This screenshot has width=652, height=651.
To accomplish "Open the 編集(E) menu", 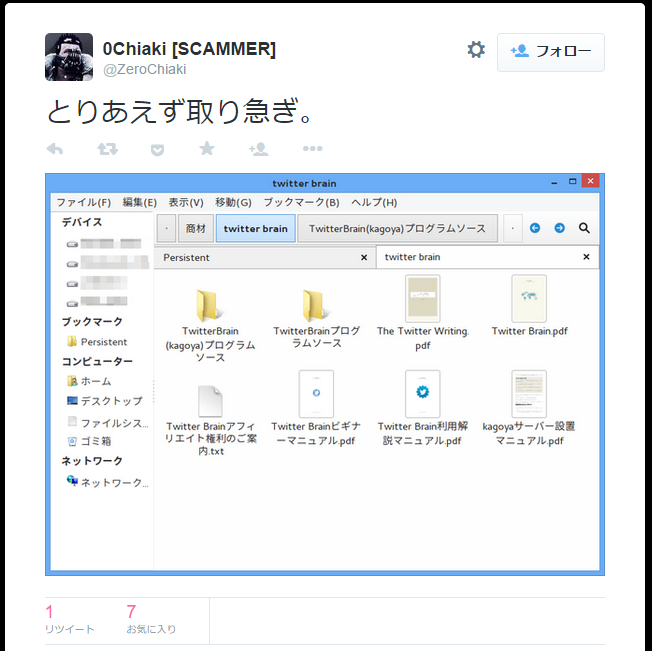I will click(x=139, y=202).
